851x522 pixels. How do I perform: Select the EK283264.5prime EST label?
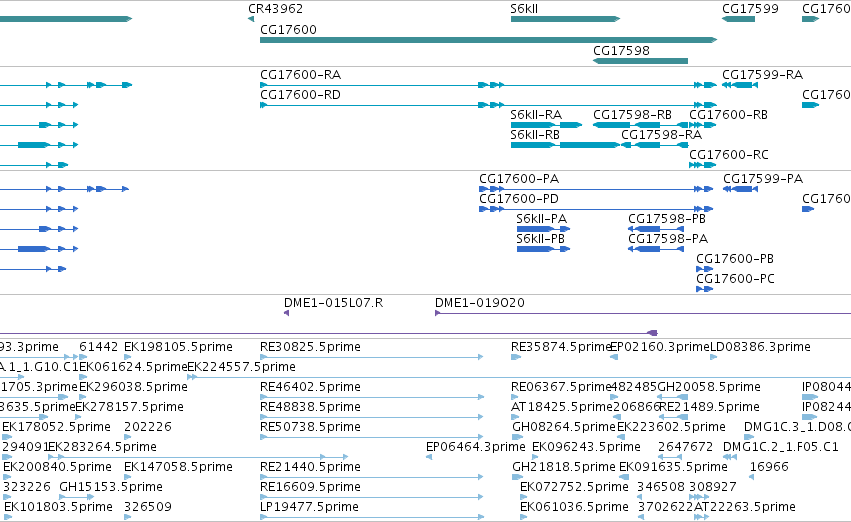pyautogui.click(x=102, y=447)
